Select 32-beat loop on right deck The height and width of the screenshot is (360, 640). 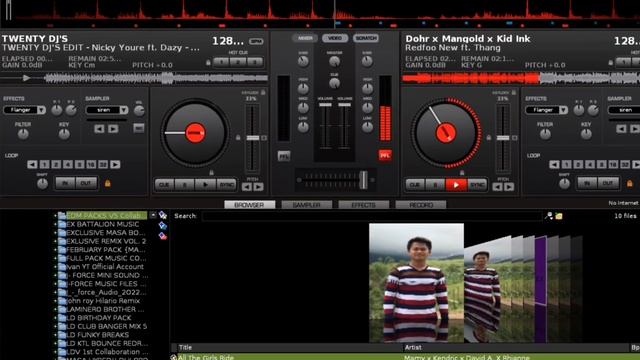(x=625, y=164)
